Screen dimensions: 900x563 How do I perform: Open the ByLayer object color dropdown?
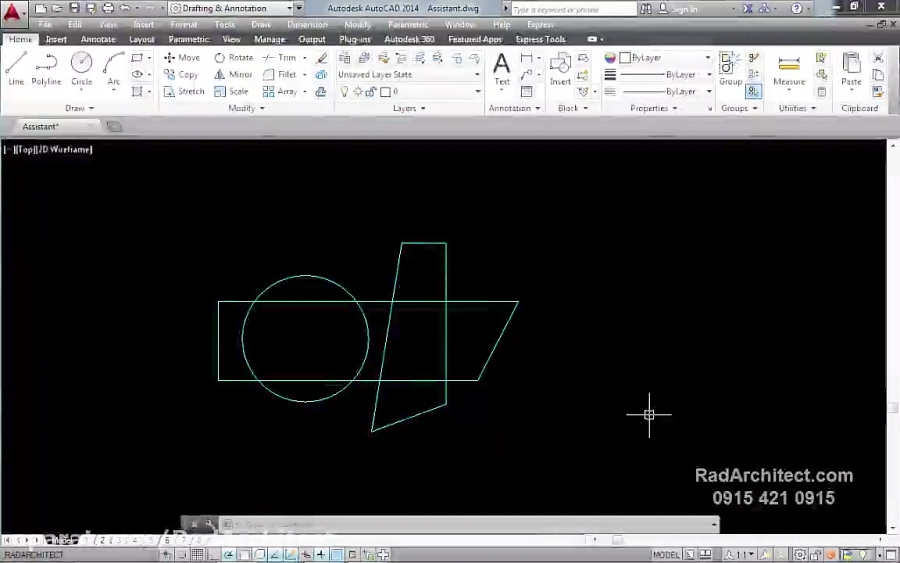click(665, 58)
